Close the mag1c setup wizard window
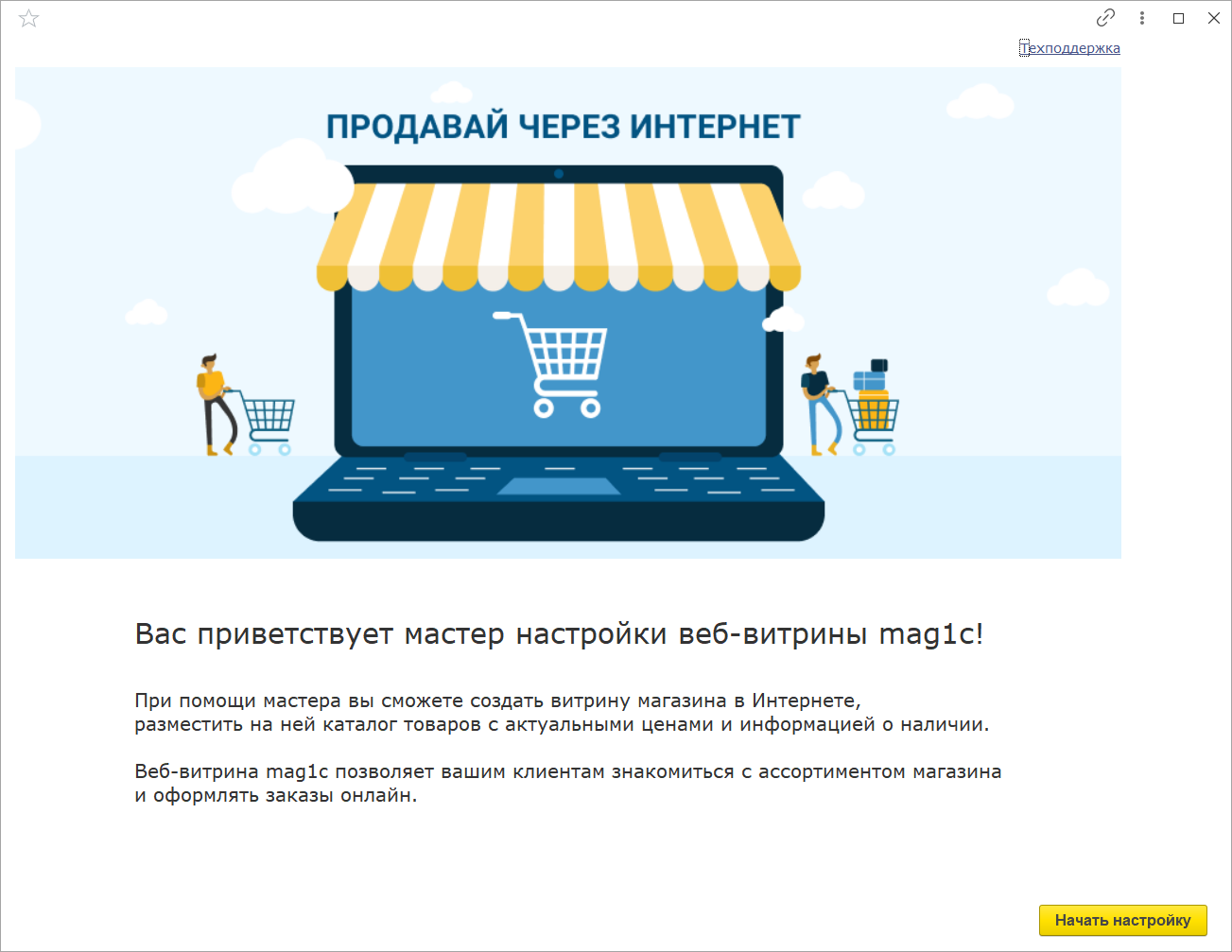1232x952 pixels. tap(1214, 18)
